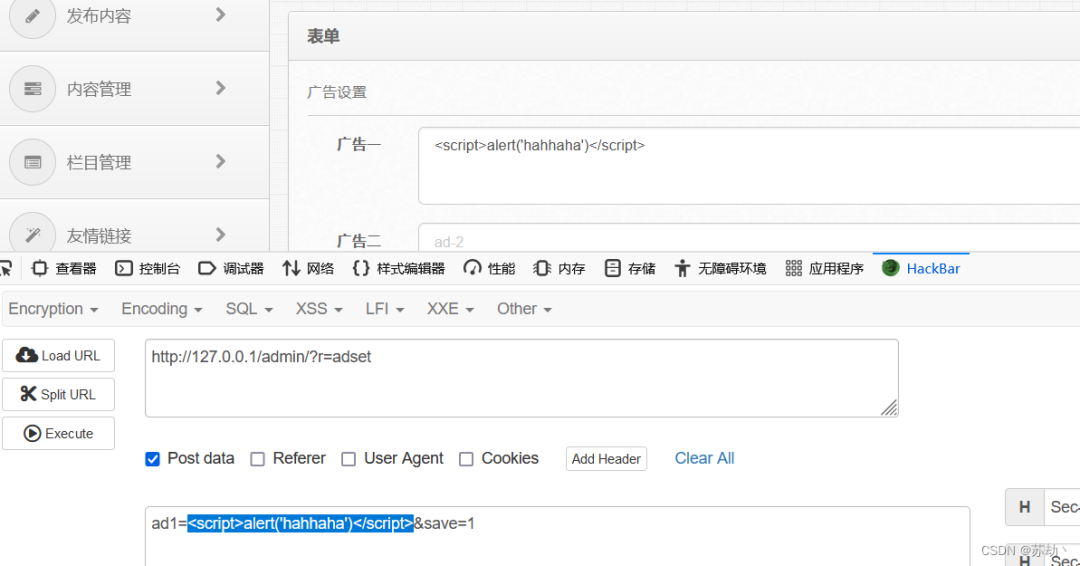1080x566 pixels.
Task: Switch to the 存储 storage tab
Action: 630,269
